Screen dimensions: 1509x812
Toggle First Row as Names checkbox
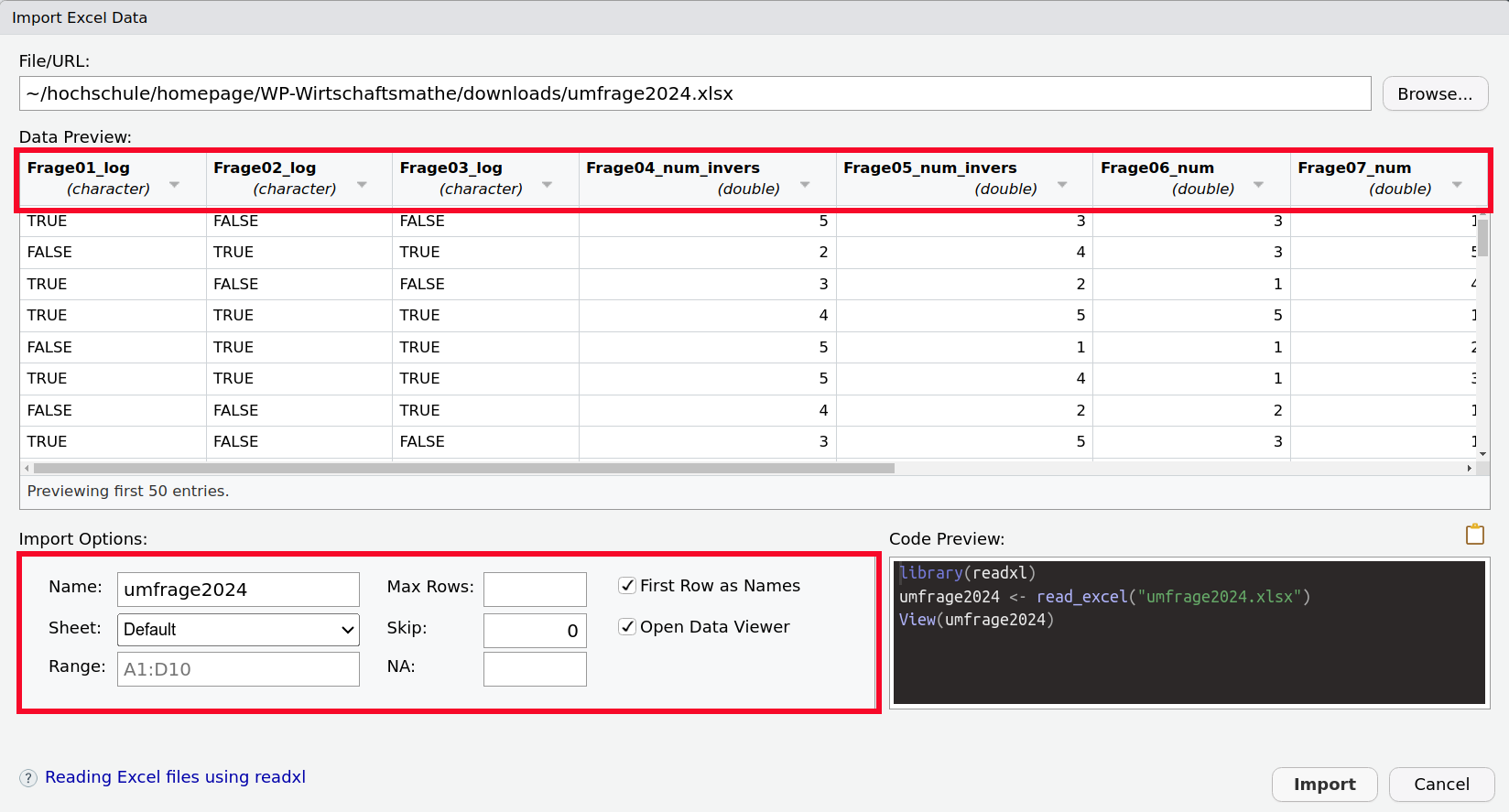pos(627,586)
